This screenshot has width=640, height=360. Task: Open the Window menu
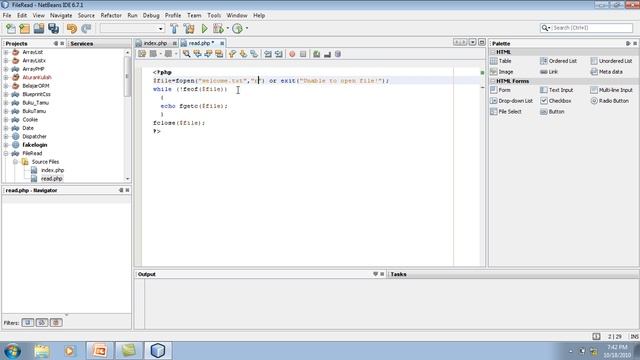tap(237, 15)
